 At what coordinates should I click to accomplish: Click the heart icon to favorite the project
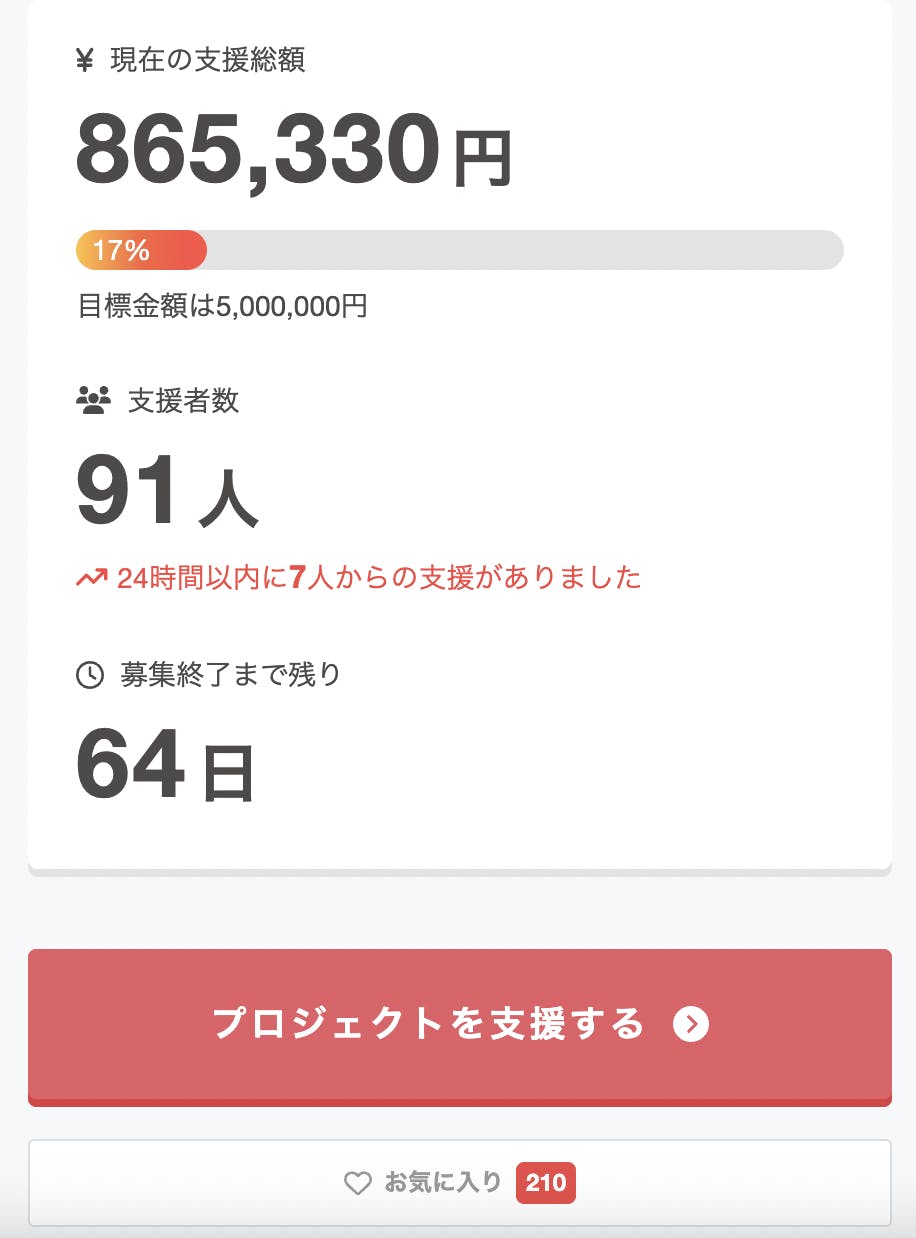coord(358,1184)
